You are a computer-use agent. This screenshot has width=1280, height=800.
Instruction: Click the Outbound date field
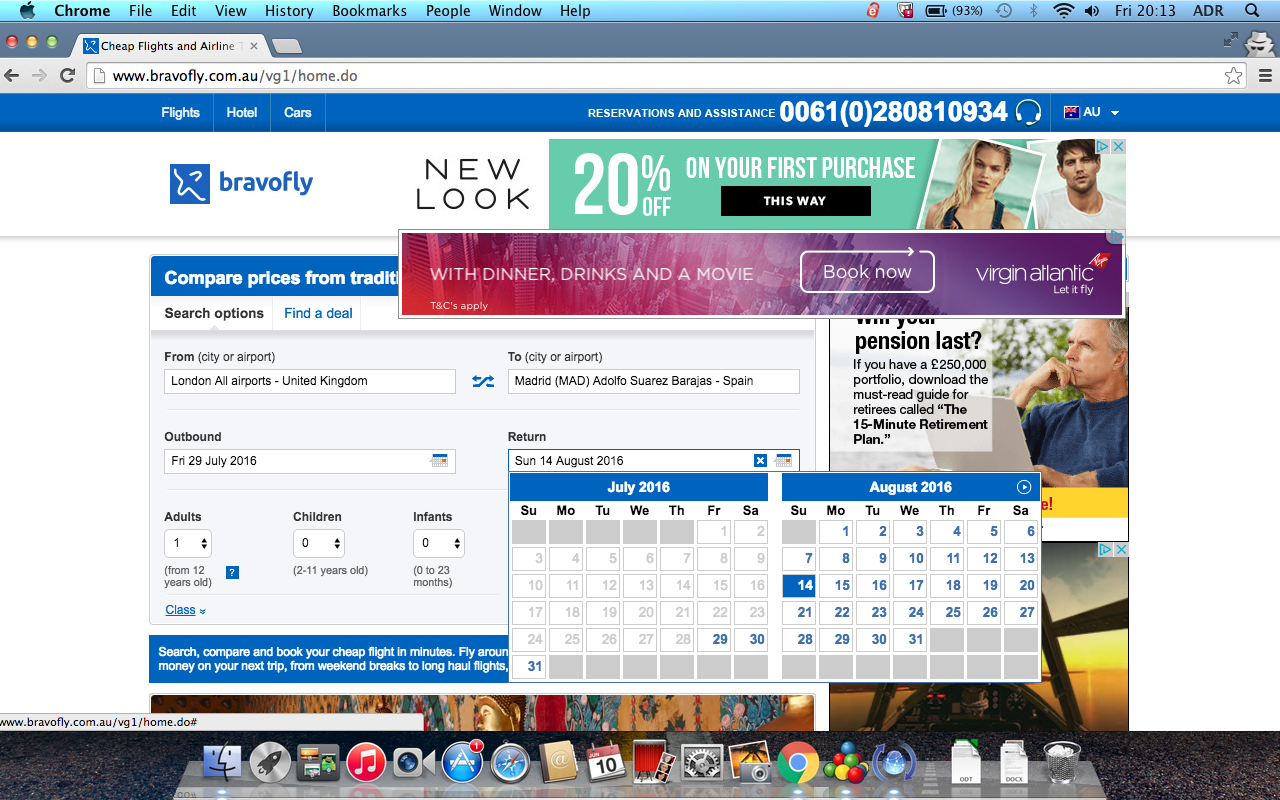coord(310,461)
